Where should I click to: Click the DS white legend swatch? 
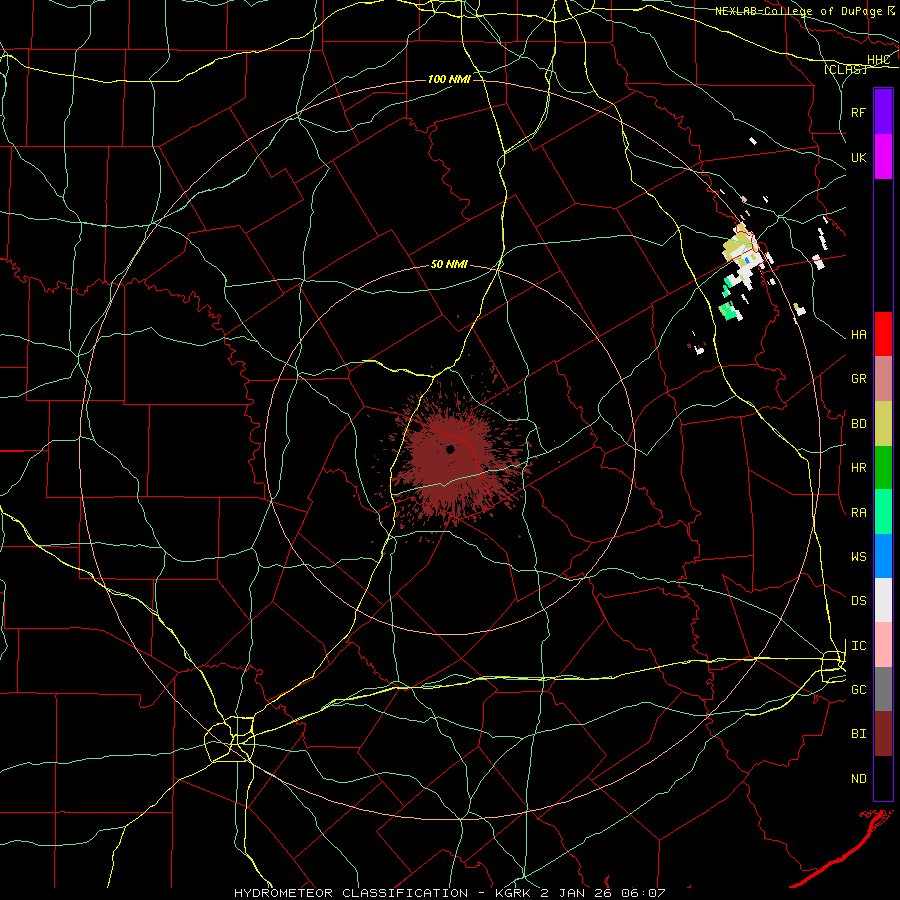[x=883, y=600]
